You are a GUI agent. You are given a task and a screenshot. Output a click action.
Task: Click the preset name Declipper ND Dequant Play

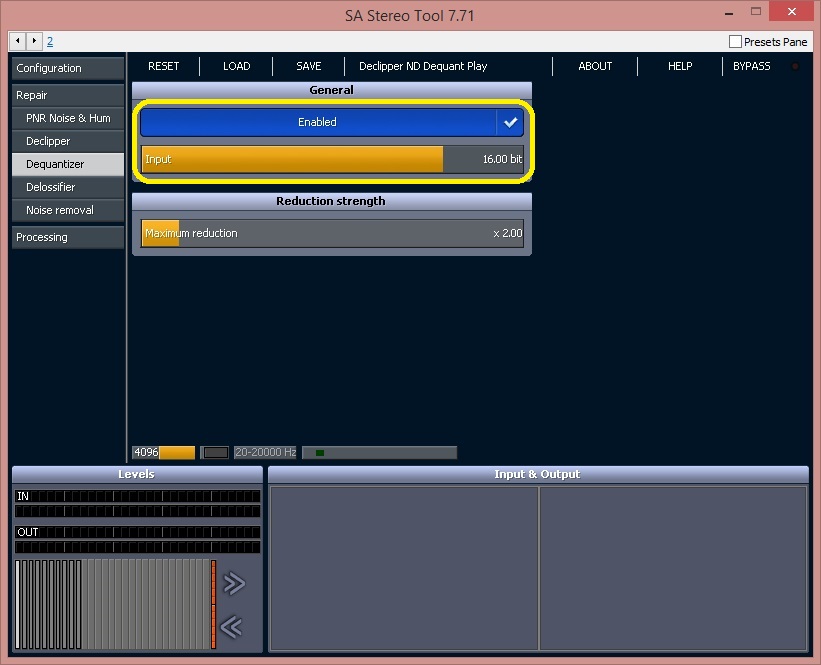click(423, 66)
